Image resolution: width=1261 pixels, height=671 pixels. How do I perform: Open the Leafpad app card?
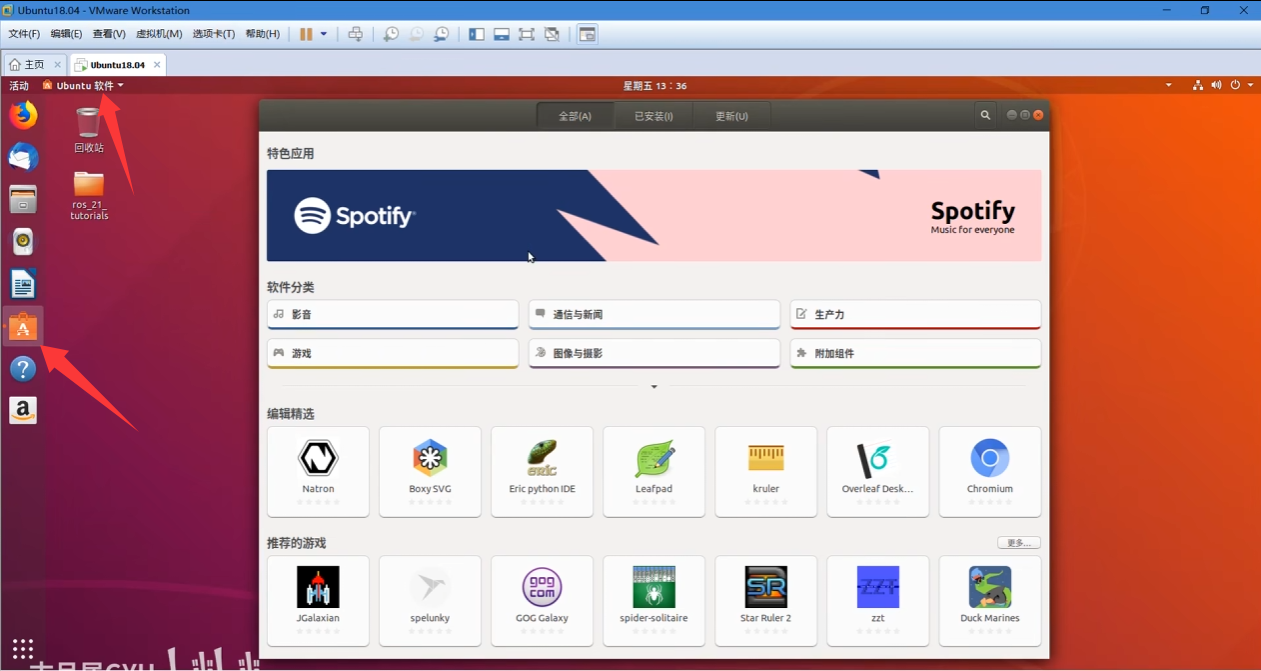click(654, 472)
